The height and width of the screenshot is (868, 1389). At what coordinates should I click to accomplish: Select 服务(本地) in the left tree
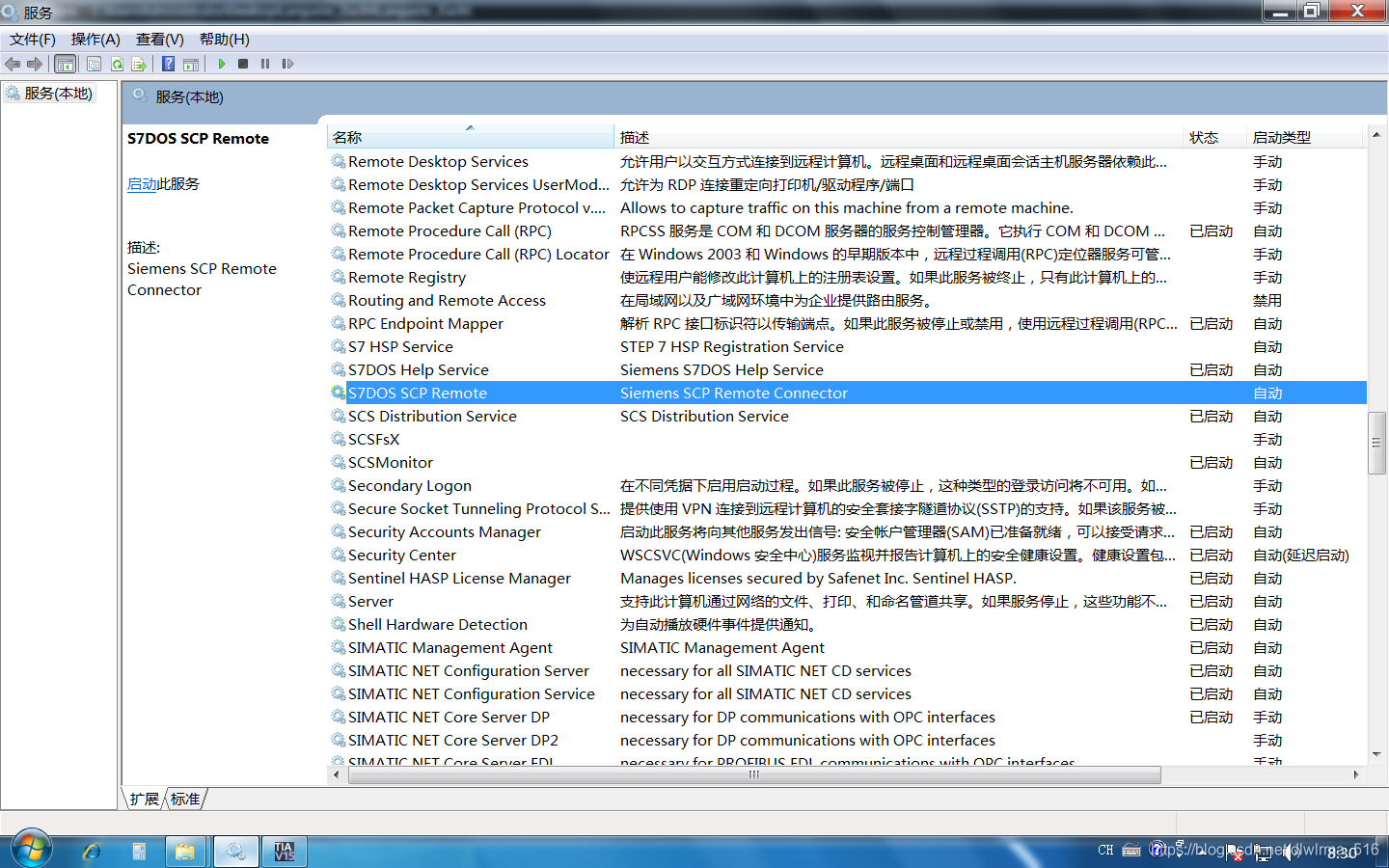point(58,94)
